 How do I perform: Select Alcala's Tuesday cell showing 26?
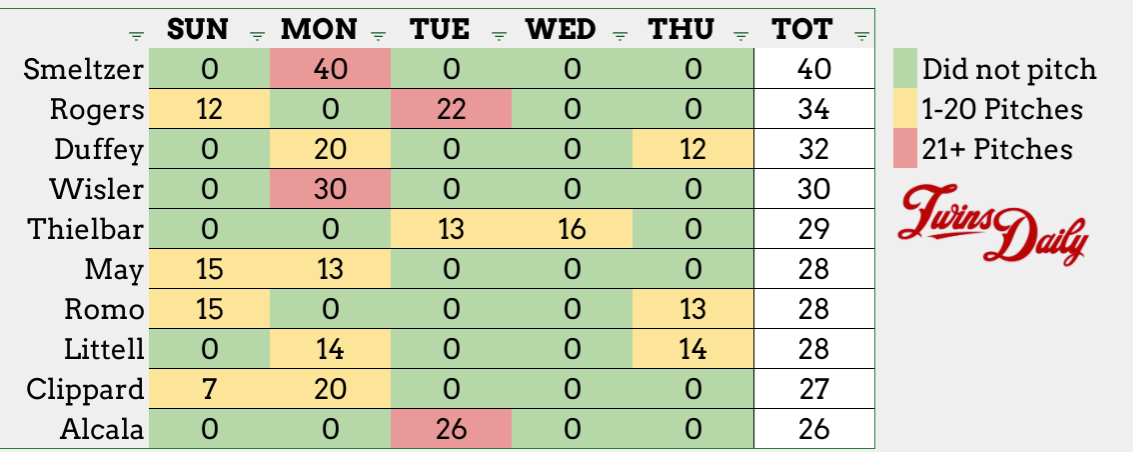tap(451, 430)
